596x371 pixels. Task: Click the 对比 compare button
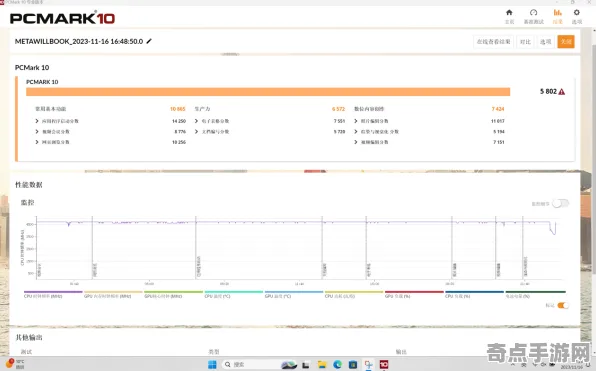[x=525, y=41]
